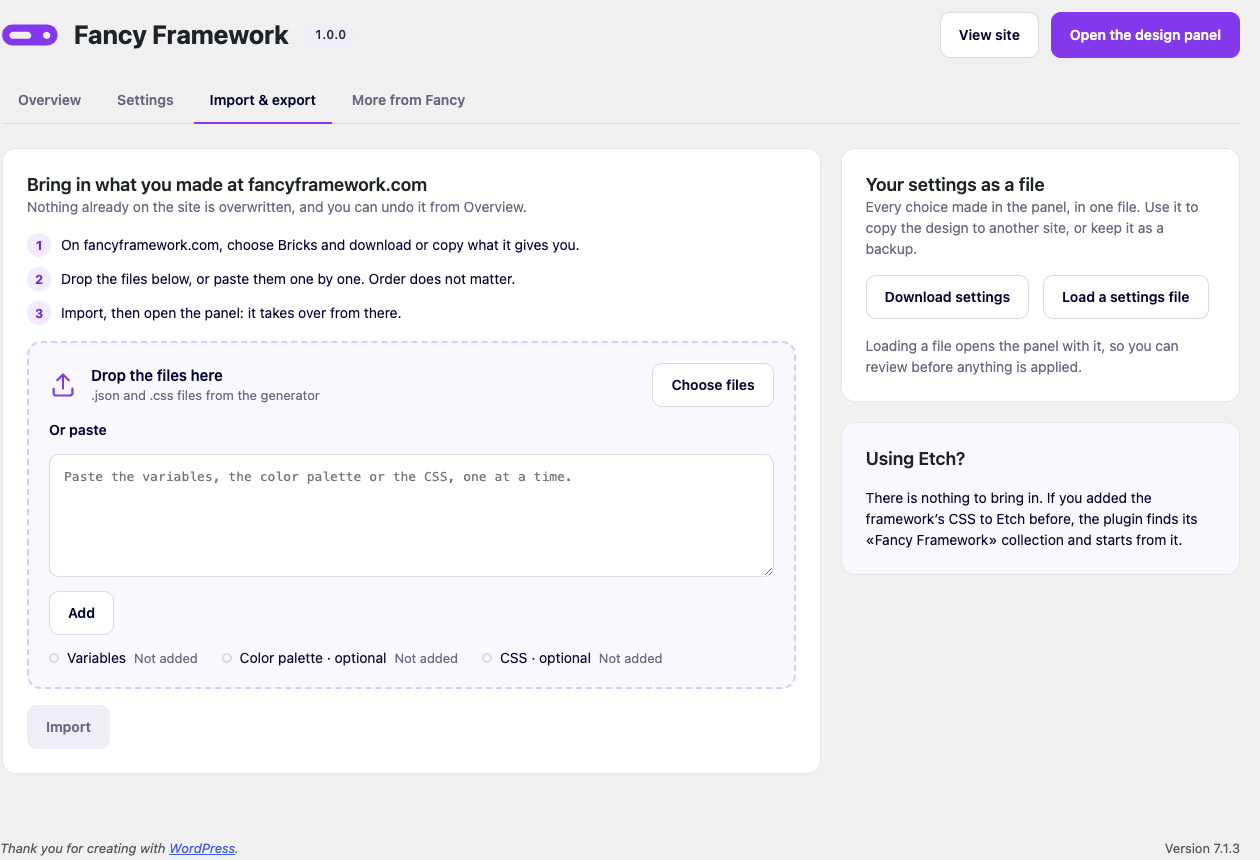The height and width of the screenshot is (860, 1260).
Task: Click the 'Your settings as a file' heading
Action: (x=955, y=184)
